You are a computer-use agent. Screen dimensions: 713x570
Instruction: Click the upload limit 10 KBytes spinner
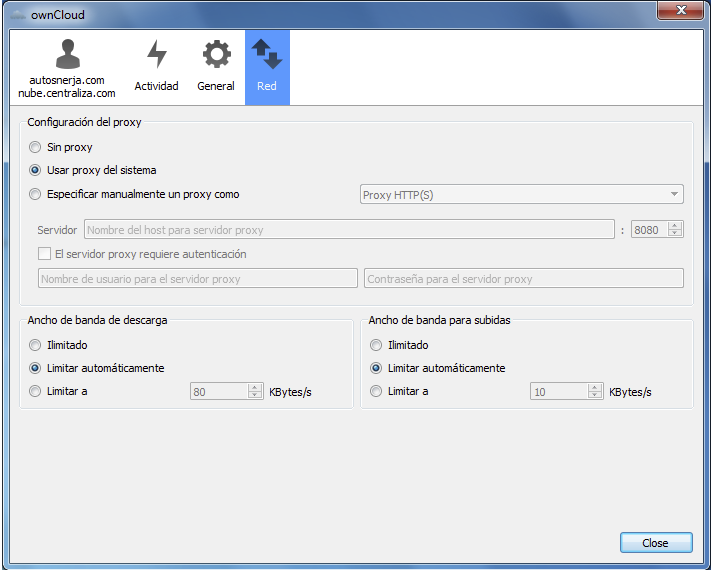coord(566,392)
